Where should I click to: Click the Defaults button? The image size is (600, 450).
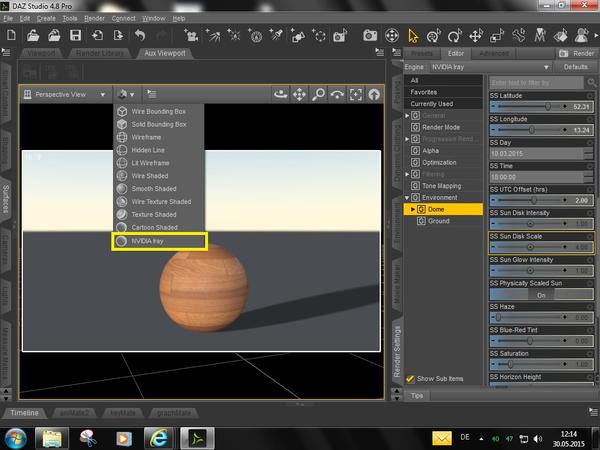tap(576, 67)
